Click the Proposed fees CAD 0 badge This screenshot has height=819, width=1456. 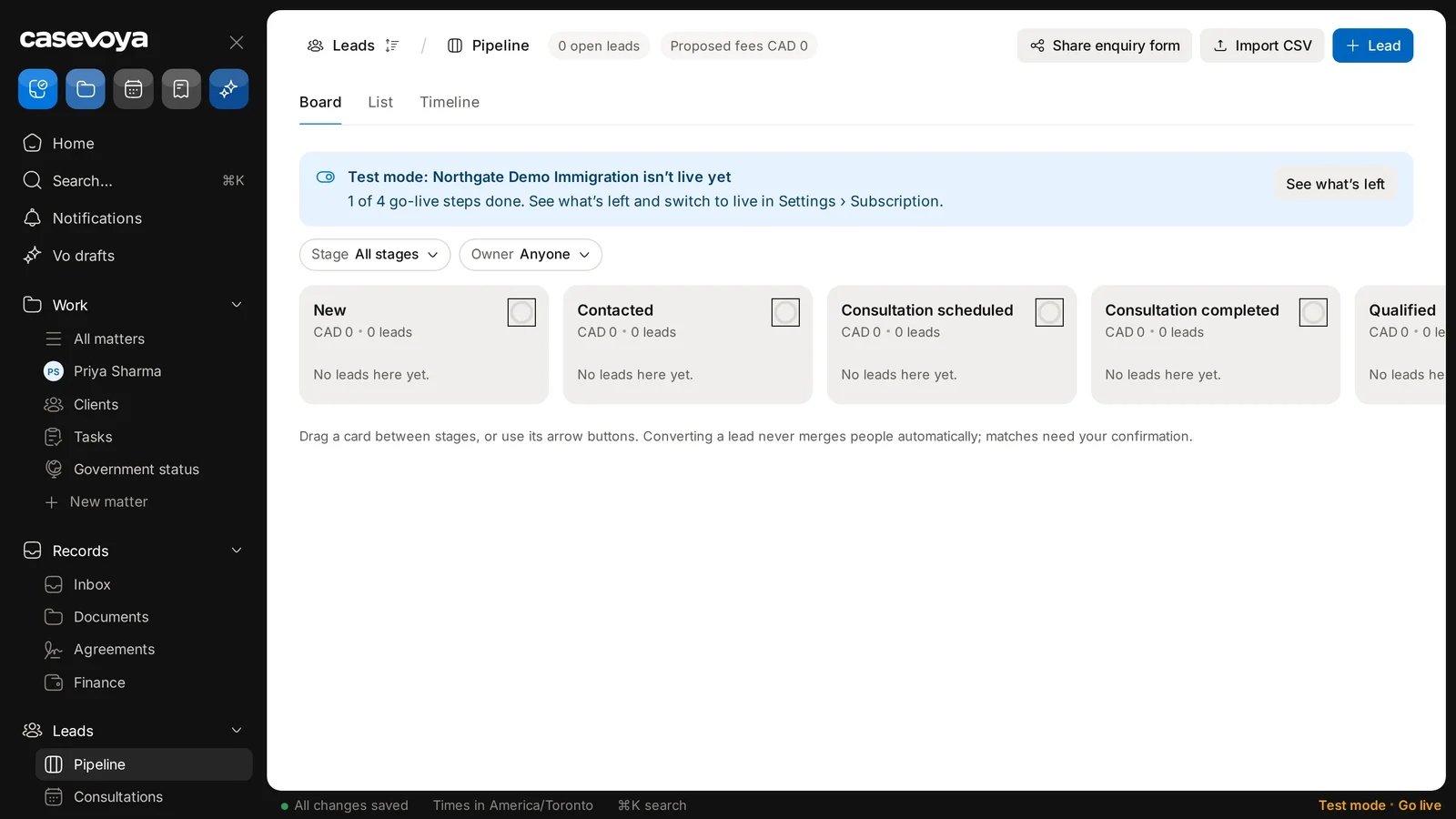click(x=739, y=45)
